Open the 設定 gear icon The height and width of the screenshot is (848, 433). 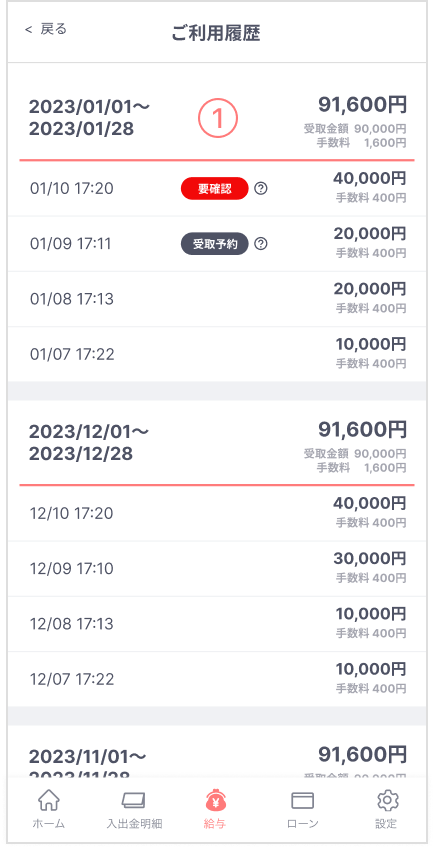387,801
